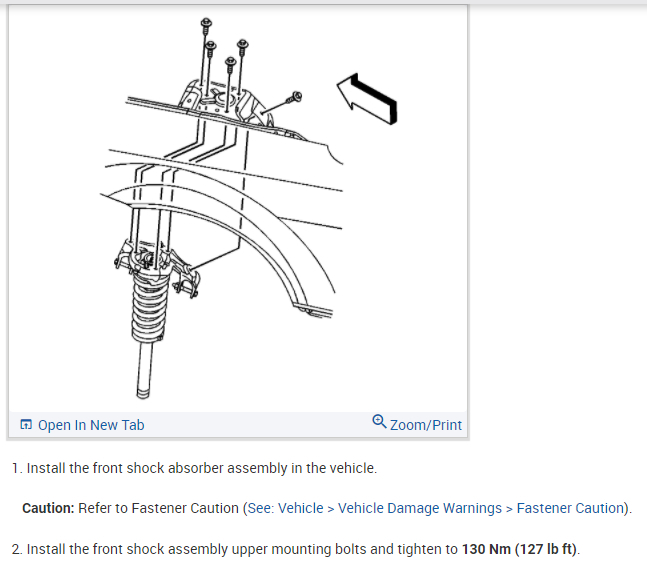Image resolution: width=647 pixels, height=563 pixels.
Task: Select the topmost mounting bolt in diagram
Action: [x=206, y=25]
